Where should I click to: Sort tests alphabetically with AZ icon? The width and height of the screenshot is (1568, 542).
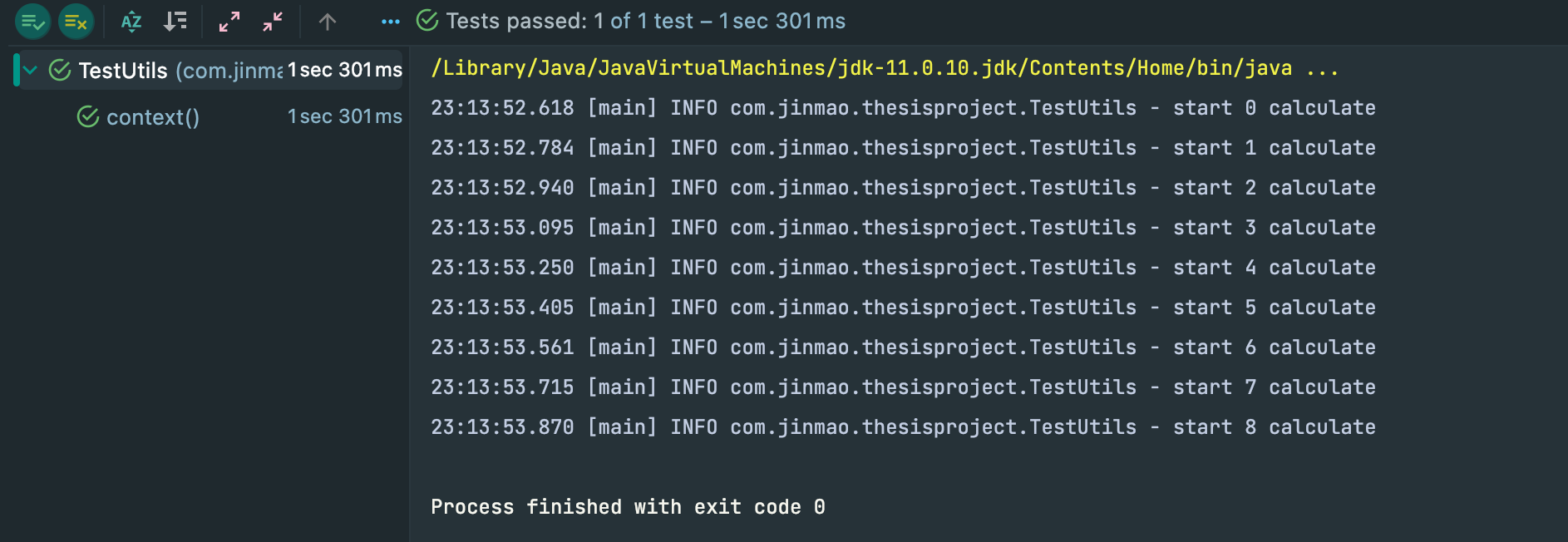click(x=131, y=22)
